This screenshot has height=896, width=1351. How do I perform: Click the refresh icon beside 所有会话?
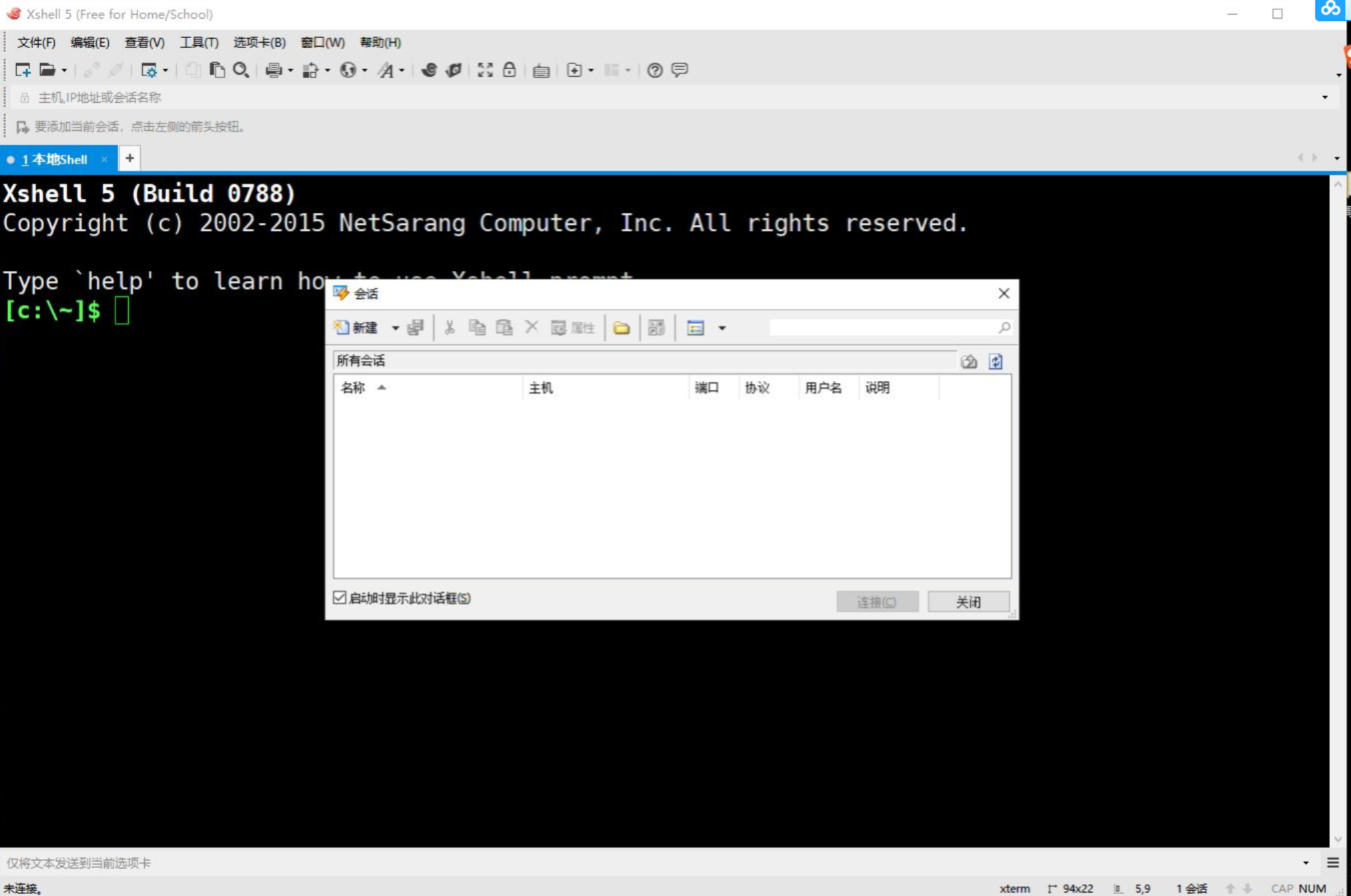coord(995,362)
